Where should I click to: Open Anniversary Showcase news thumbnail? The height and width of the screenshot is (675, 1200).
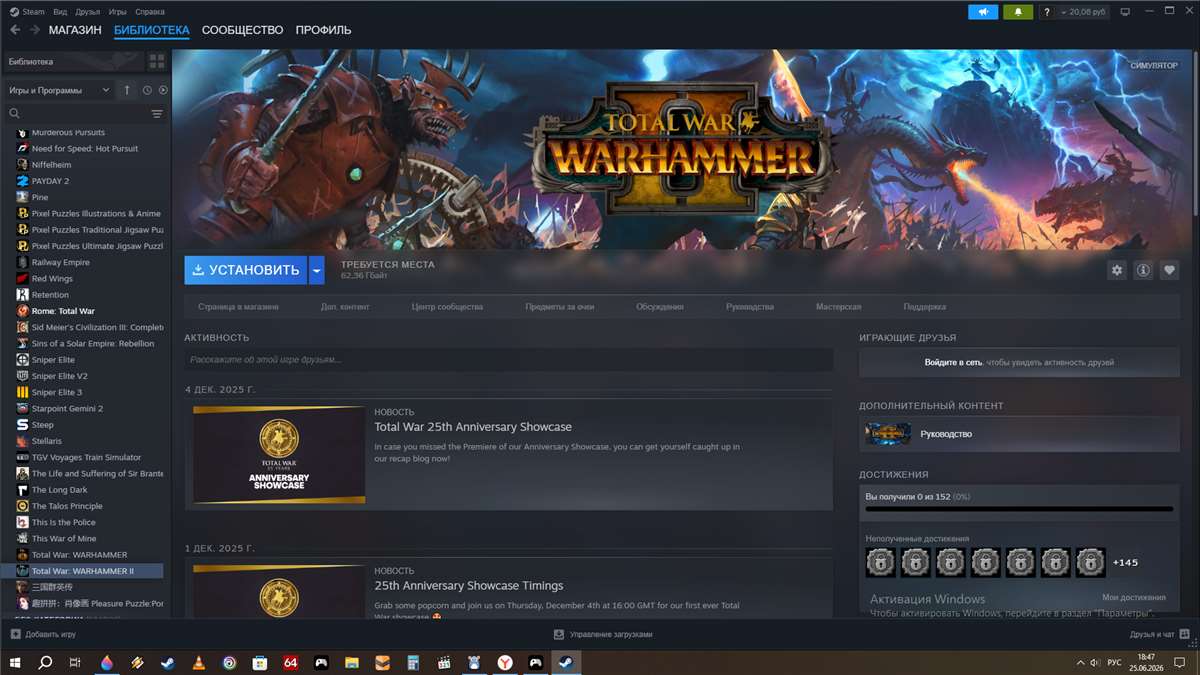[x=279, y=454]
